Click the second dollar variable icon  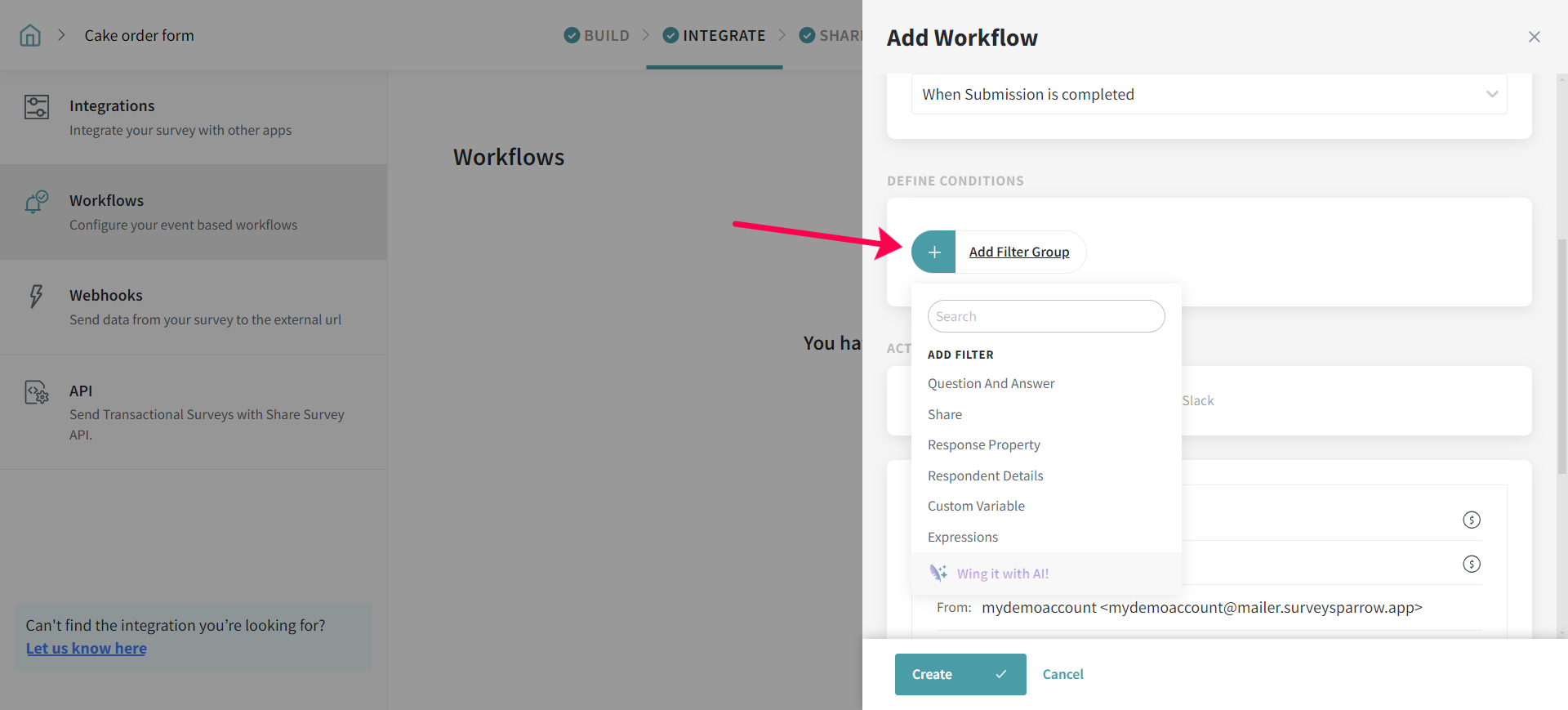coord(1471,564)
